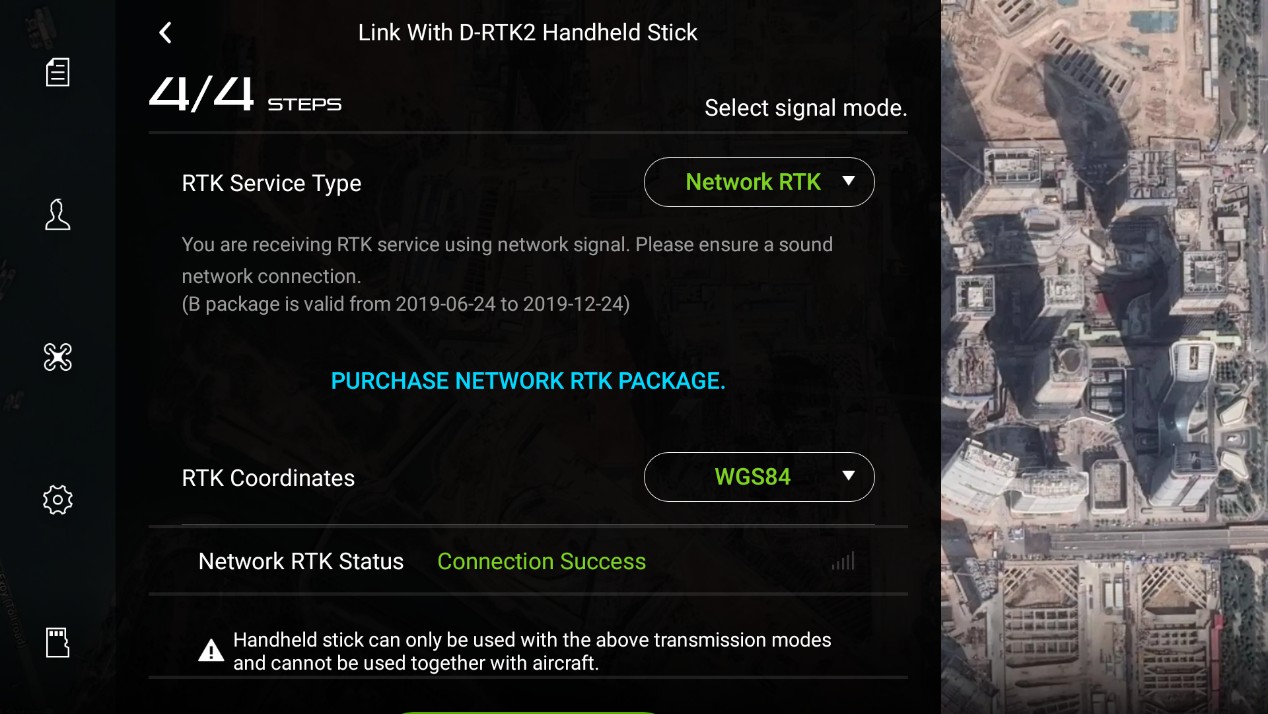
Task: Open settings via the gear icon
Action: 58,499
